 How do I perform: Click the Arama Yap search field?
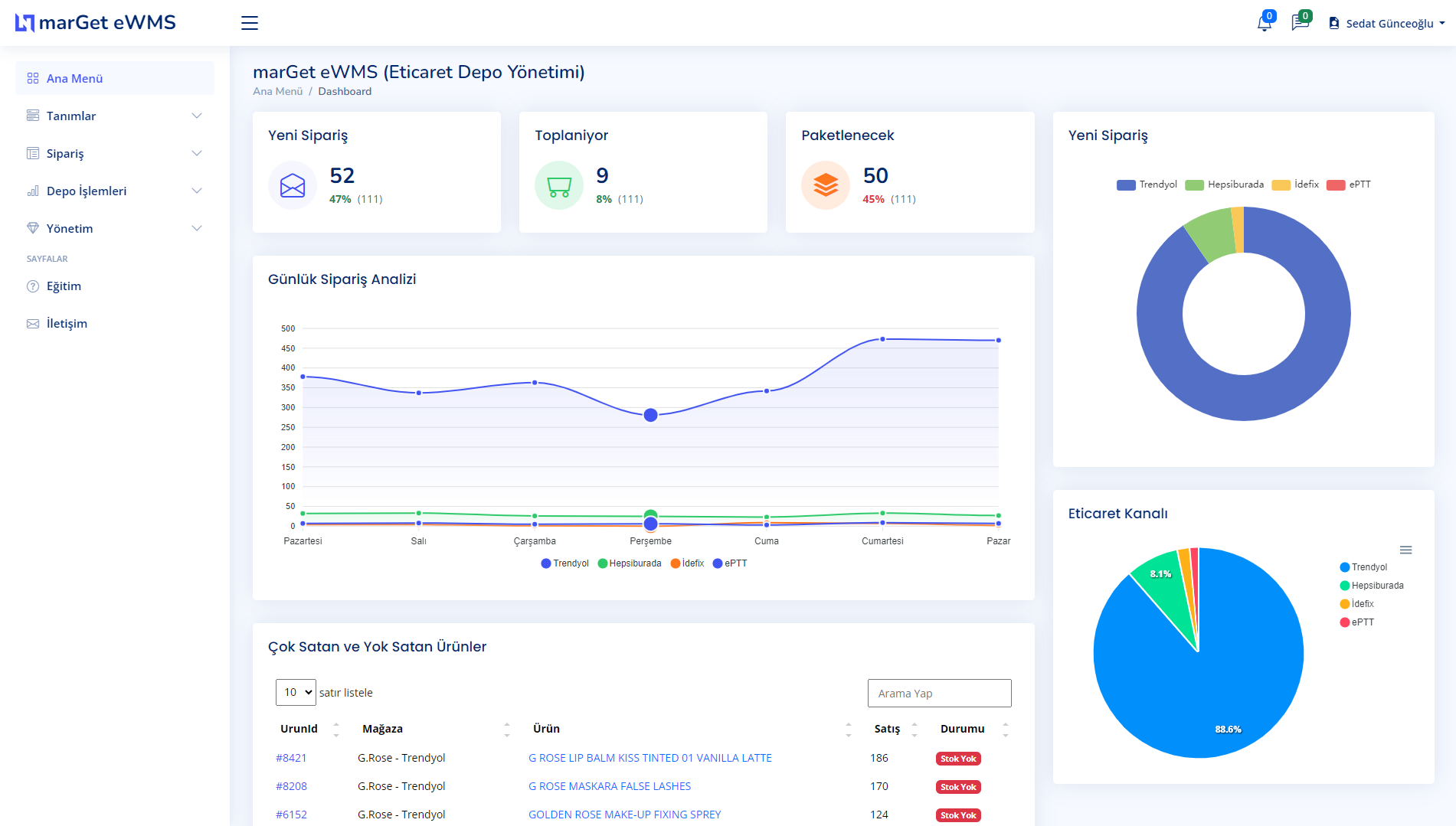pos(939,693)
